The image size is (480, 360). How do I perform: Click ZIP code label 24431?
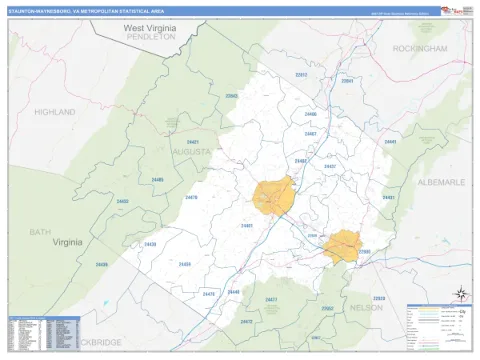click(388, 197)
